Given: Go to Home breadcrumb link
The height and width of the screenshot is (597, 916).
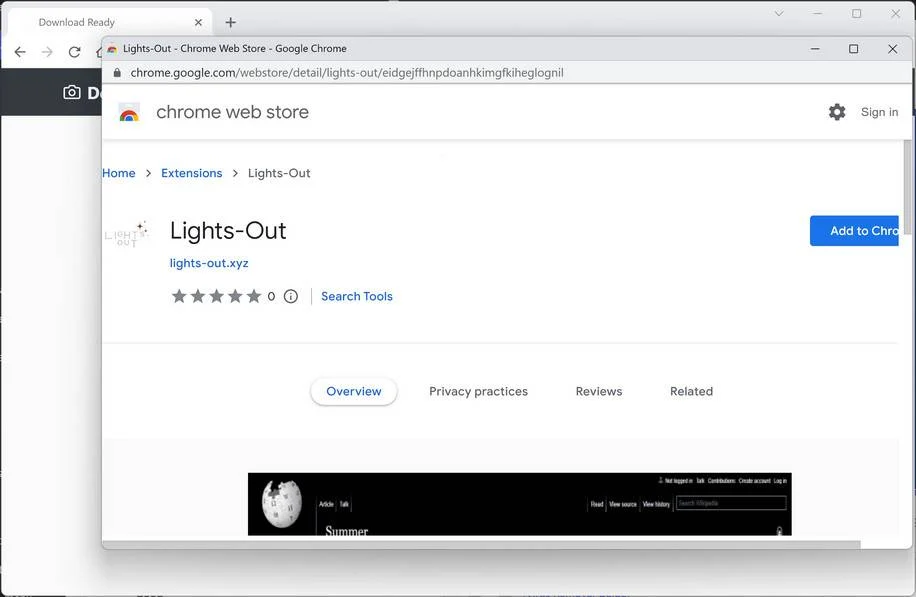Looking at the screenshot, I should [119, 173].
